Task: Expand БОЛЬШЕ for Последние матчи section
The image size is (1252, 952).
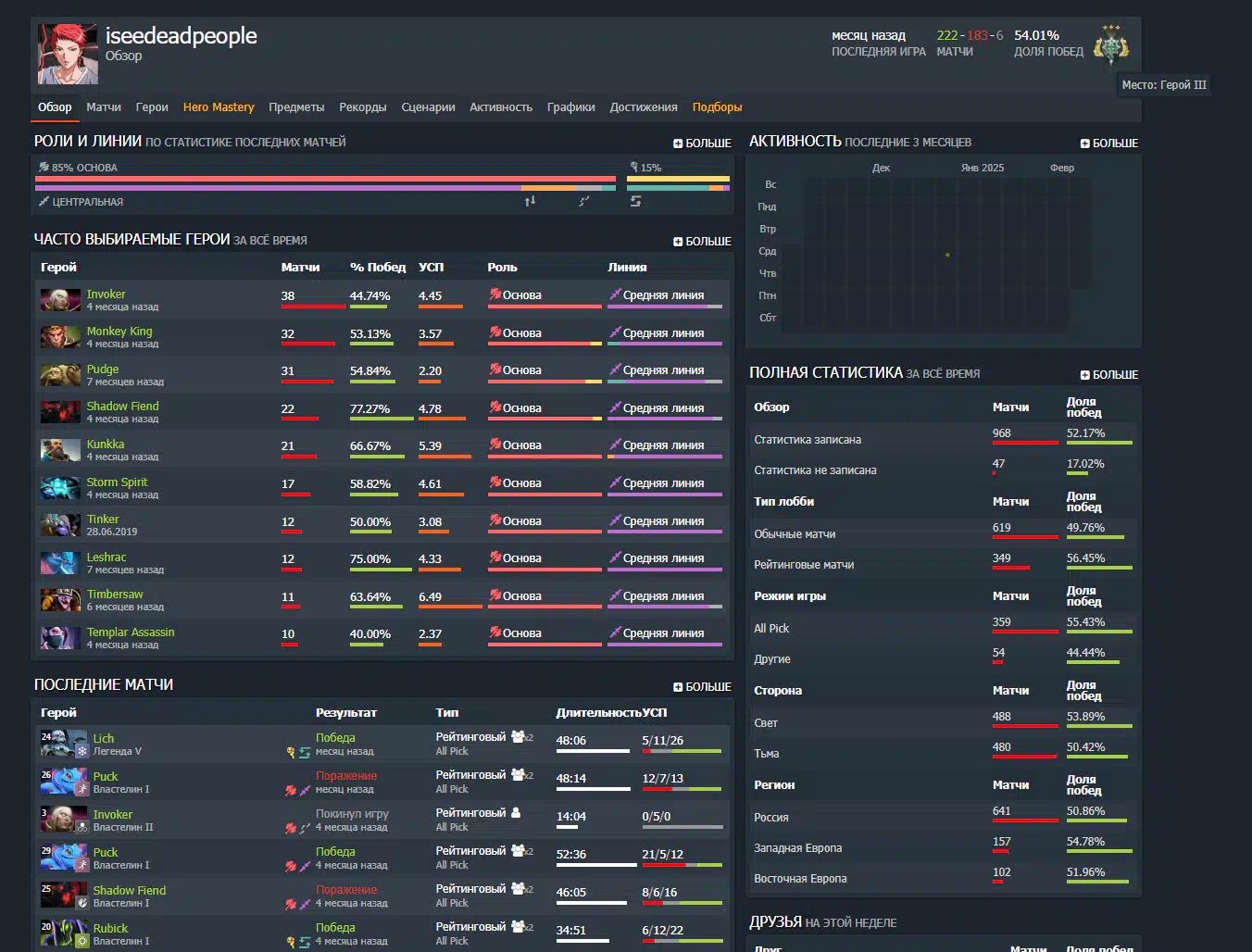Action: pyautogui.click(x=702, y=687)
